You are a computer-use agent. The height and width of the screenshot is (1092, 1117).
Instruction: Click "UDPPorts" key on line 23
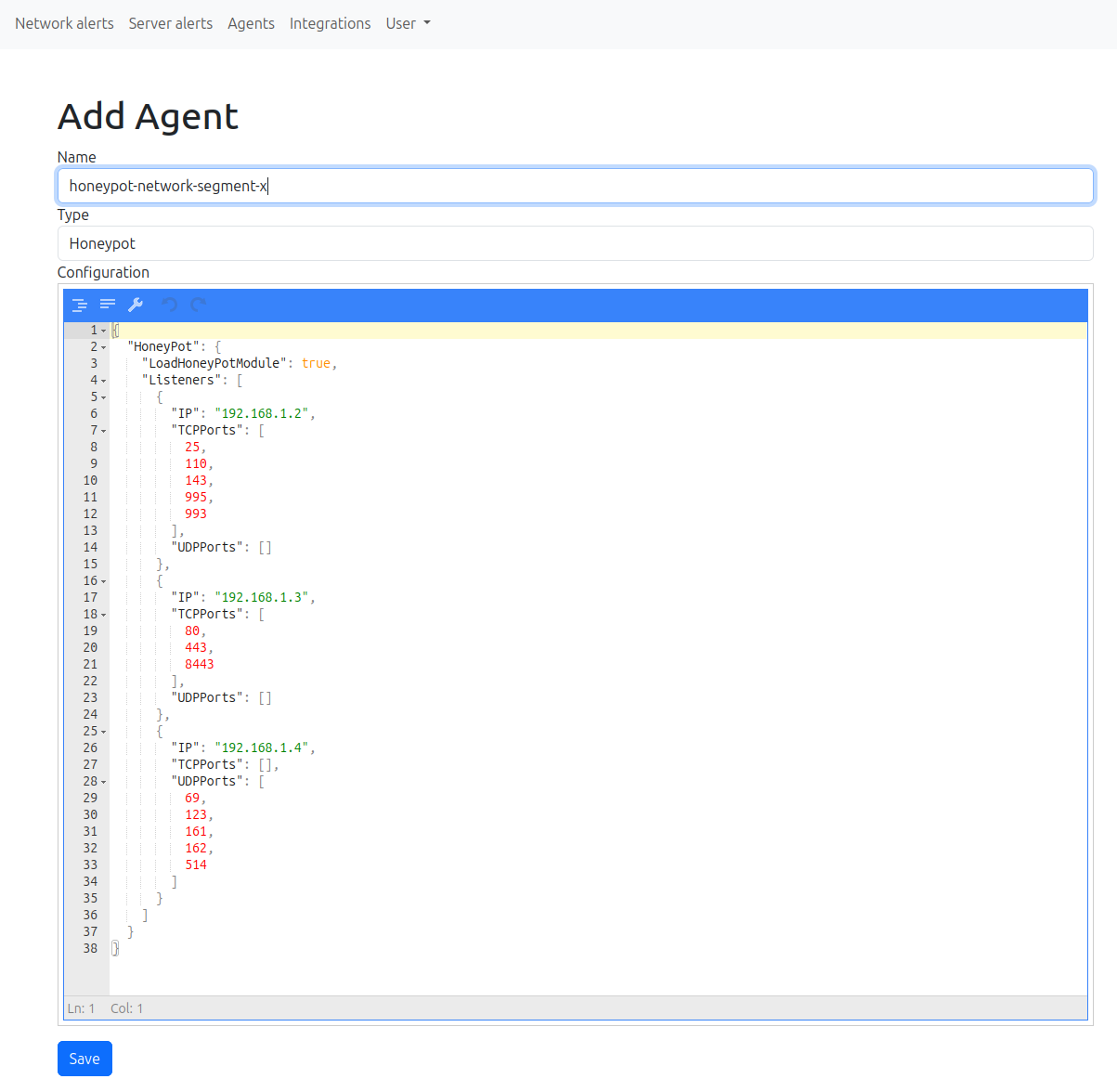click(x=207, y=697)
